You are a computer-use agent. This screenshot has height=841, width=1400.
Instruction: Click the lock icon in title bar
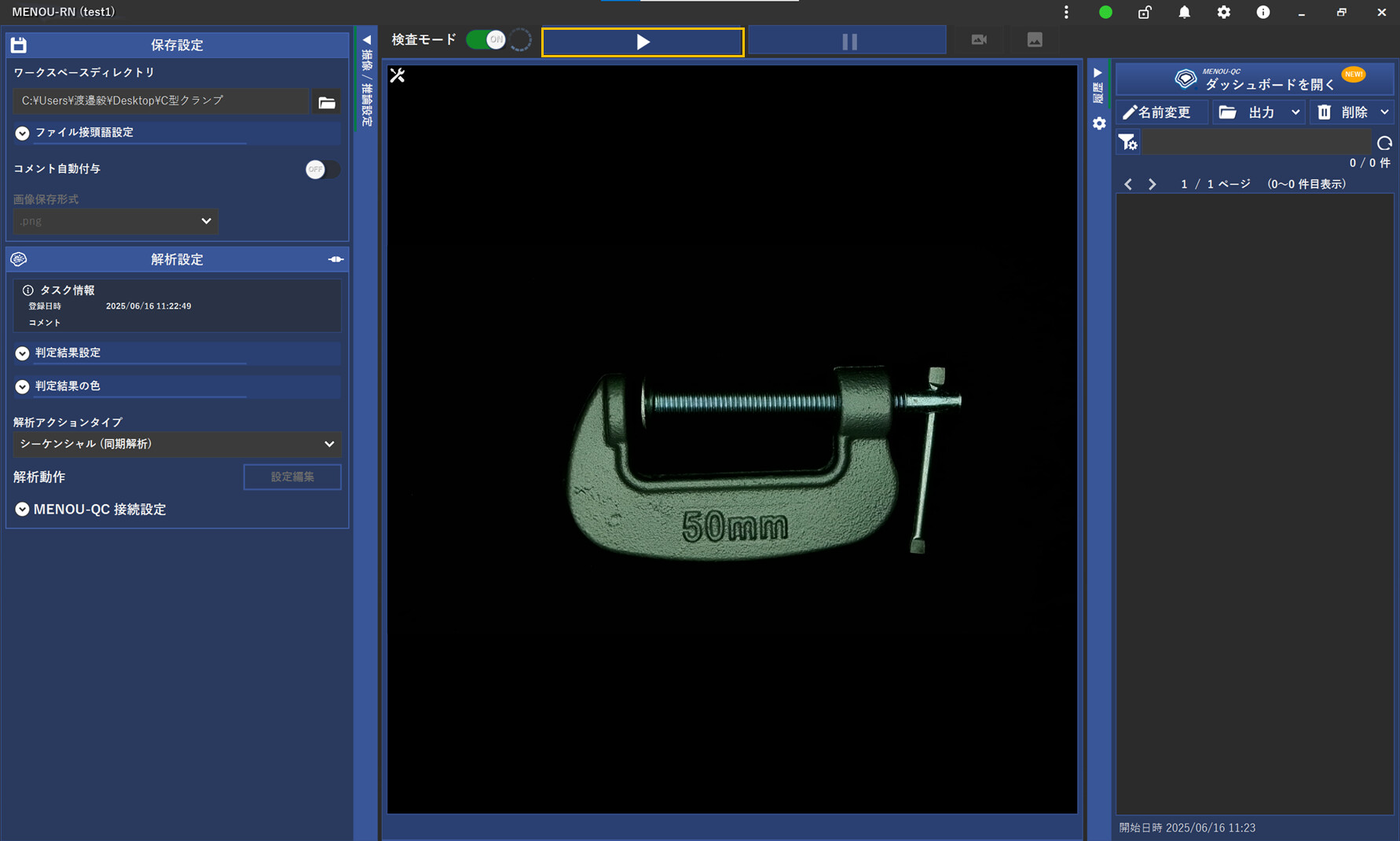[x=1145, y=13]
